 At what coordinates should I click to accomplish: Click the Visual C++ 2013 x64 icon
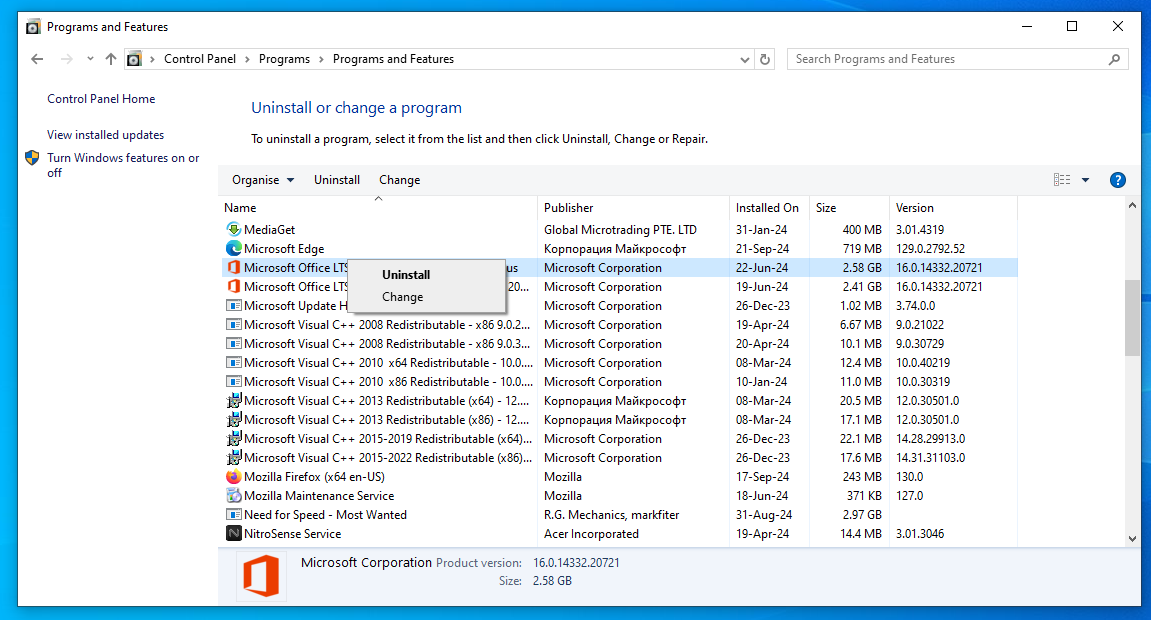point(233,401)
